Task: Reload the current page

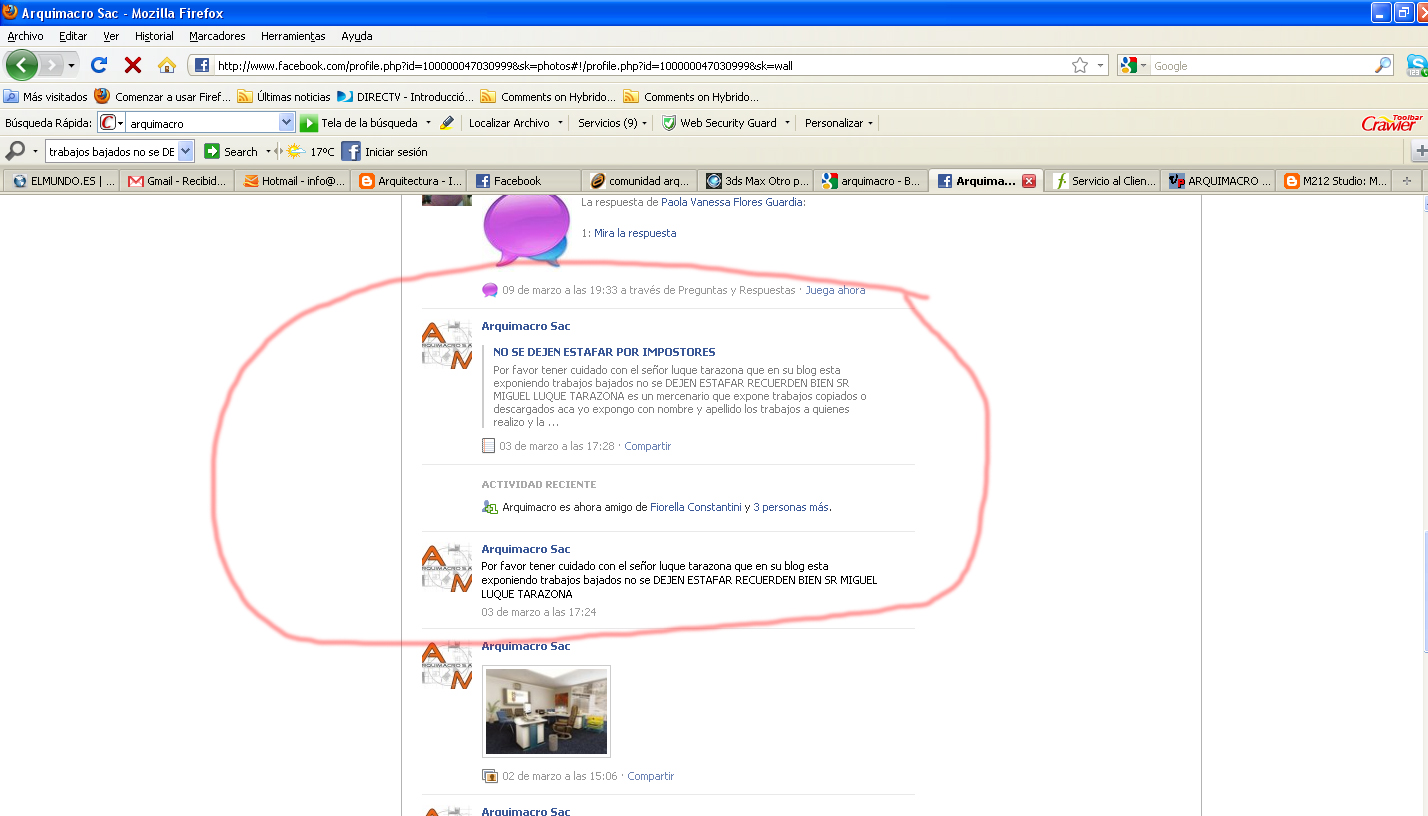Action: [99, 65]
